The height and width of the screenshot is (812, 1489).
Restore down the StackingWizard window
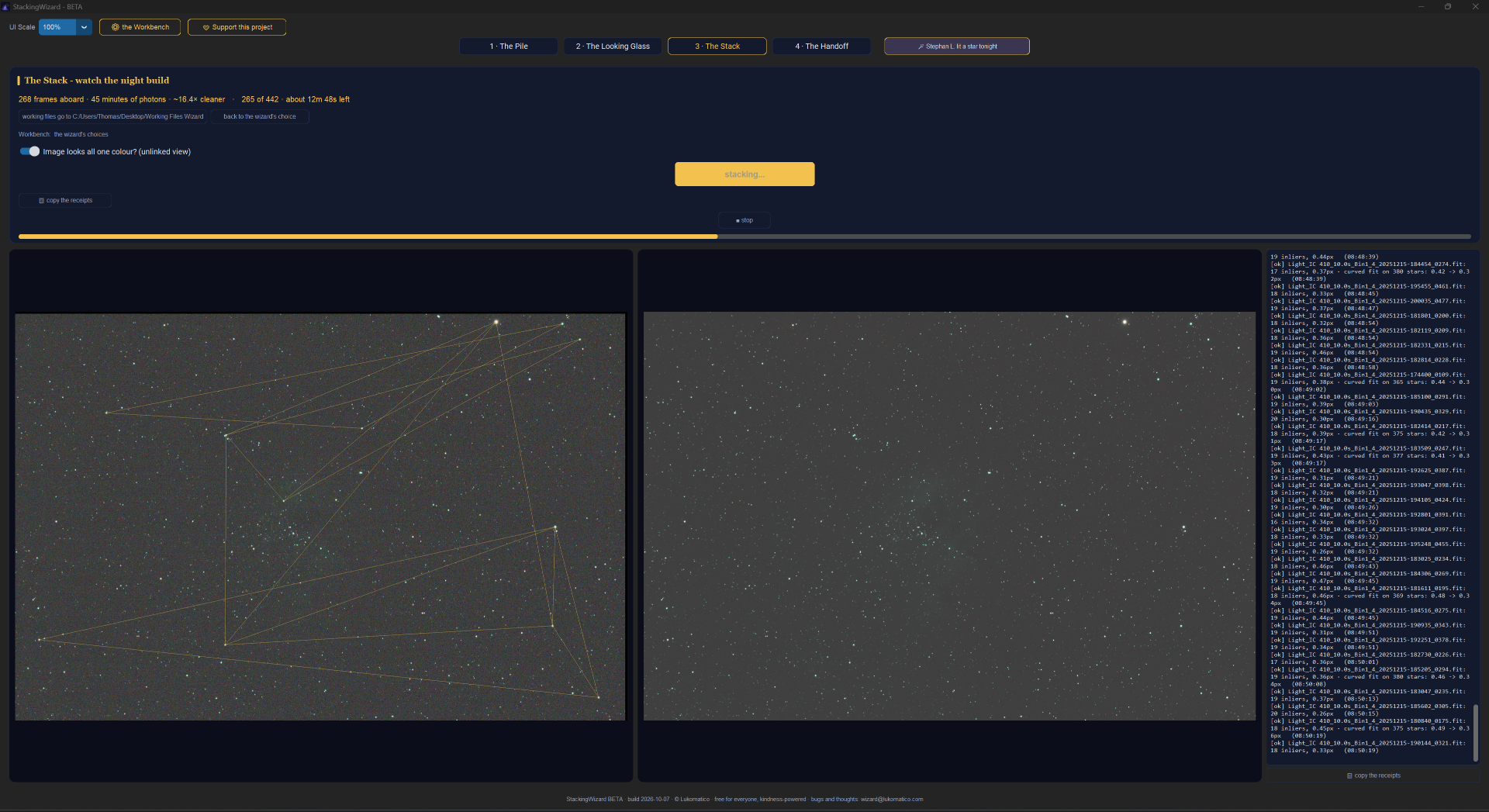1448,7
